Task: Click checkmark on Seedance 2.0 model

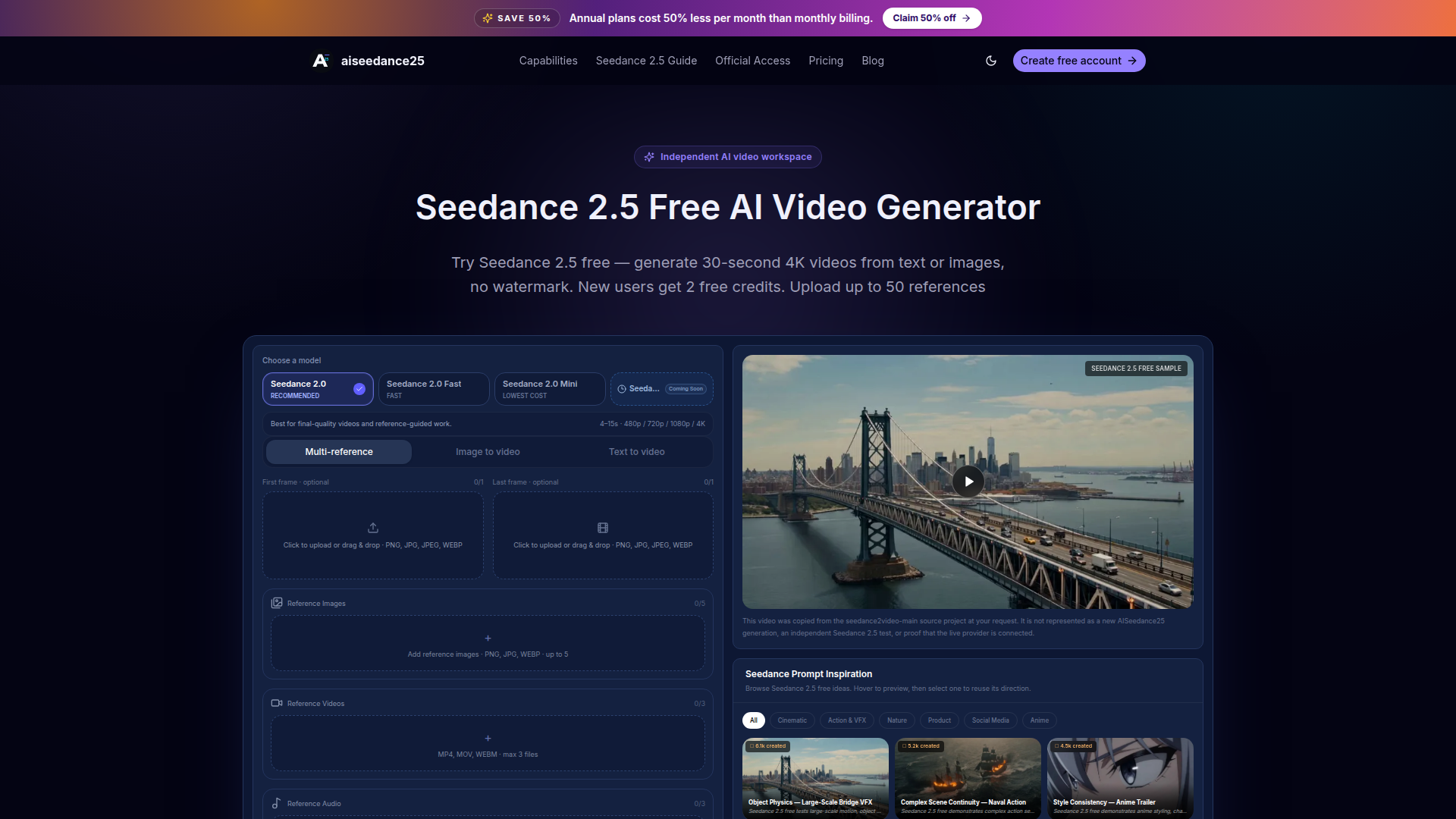Action: (x=359, y=389)
